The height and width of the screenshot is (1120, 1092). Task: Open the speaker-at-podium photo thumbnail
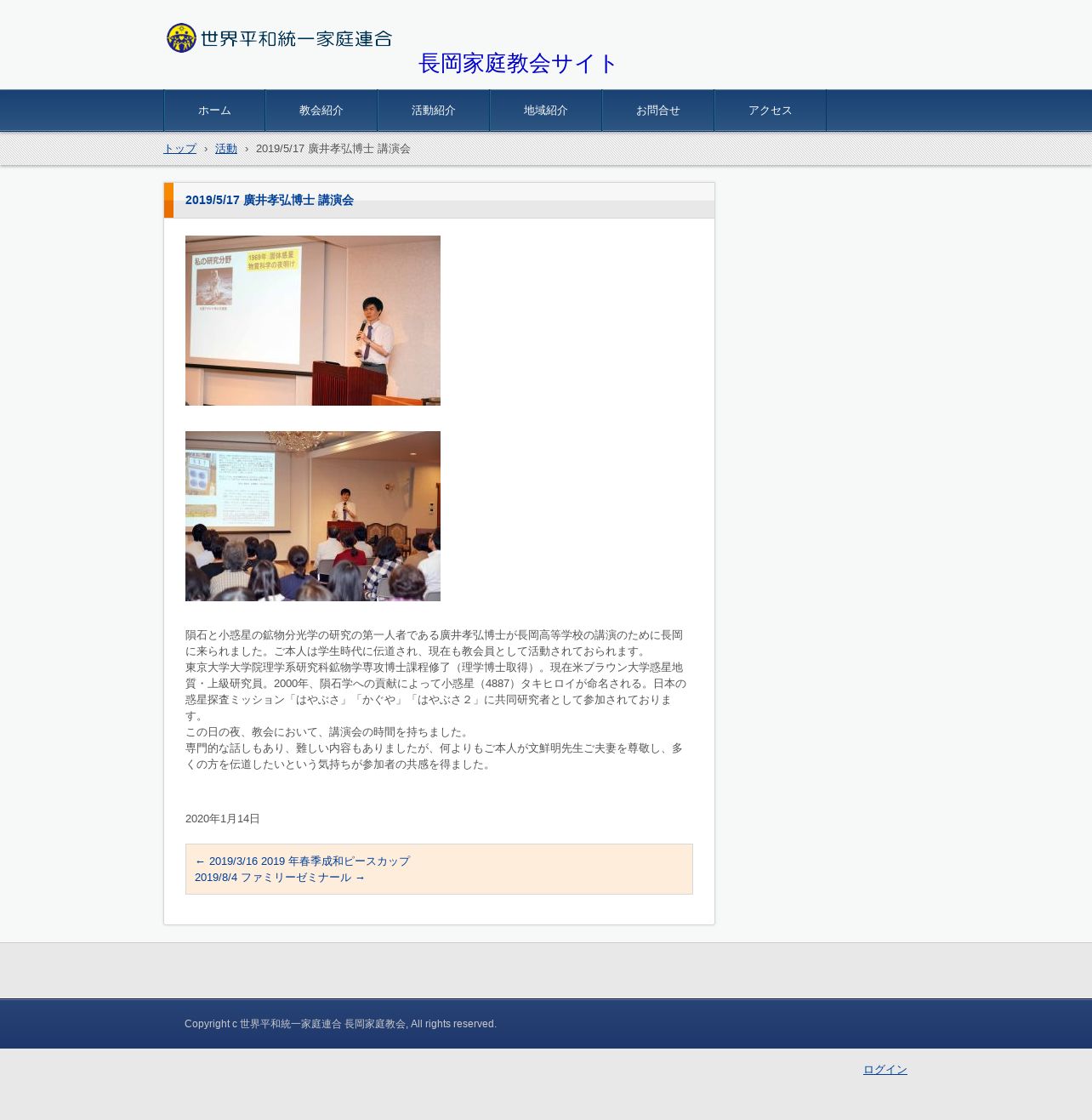pyautogui.click(x=313, y=321)
